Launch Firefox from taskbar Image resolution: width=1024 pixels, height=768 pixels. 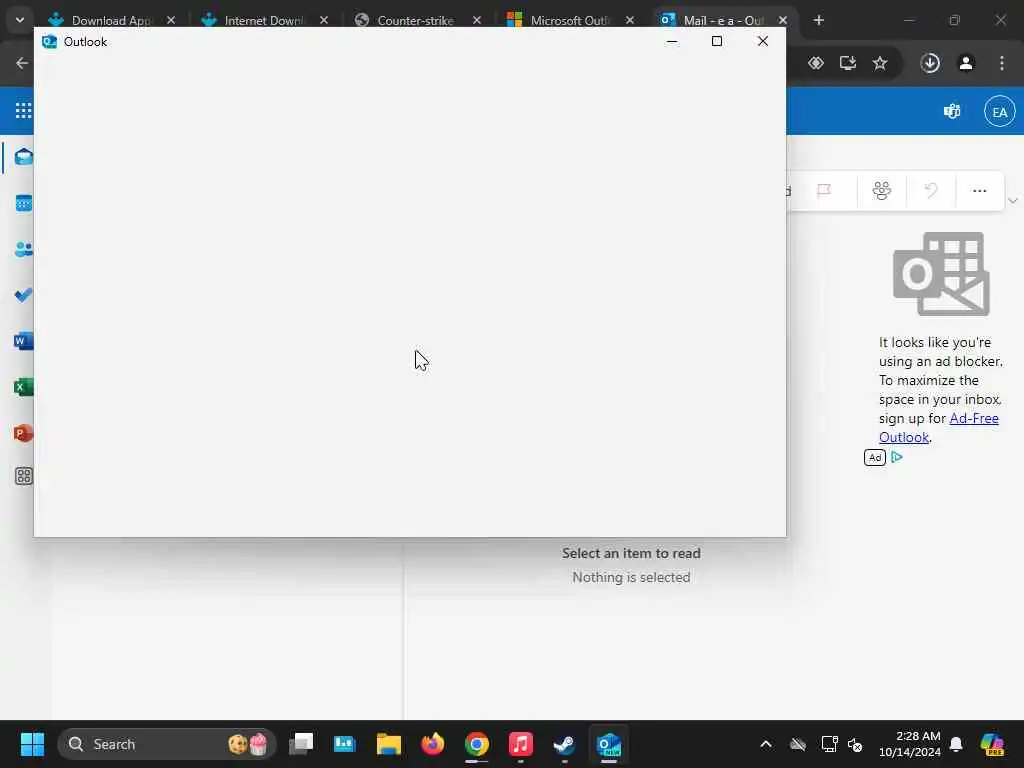(432, 744)
